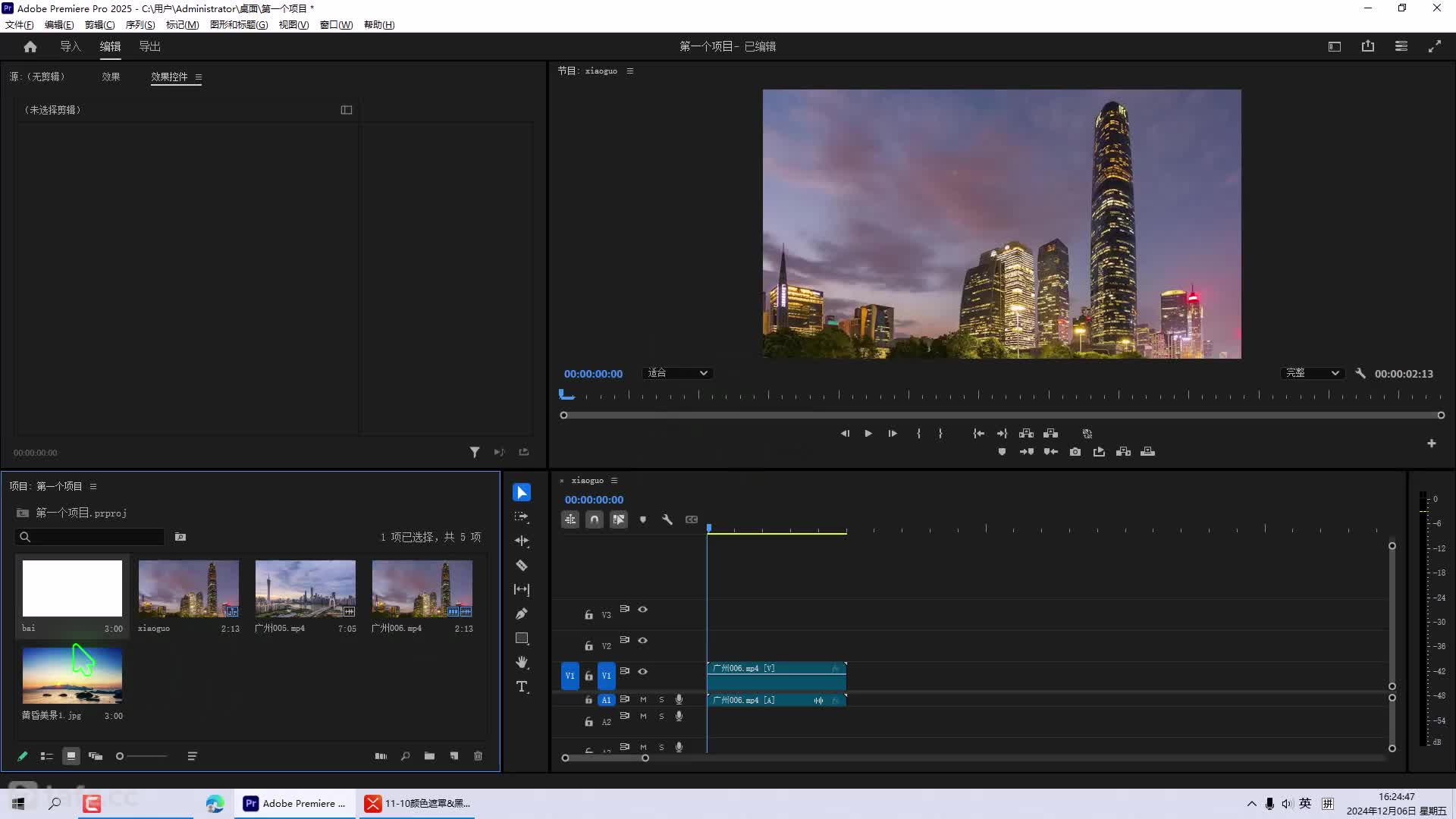This screenshot has height=819, width=1456.
Task: Click the quick export share icon
Action: [x=1368, y=46]
